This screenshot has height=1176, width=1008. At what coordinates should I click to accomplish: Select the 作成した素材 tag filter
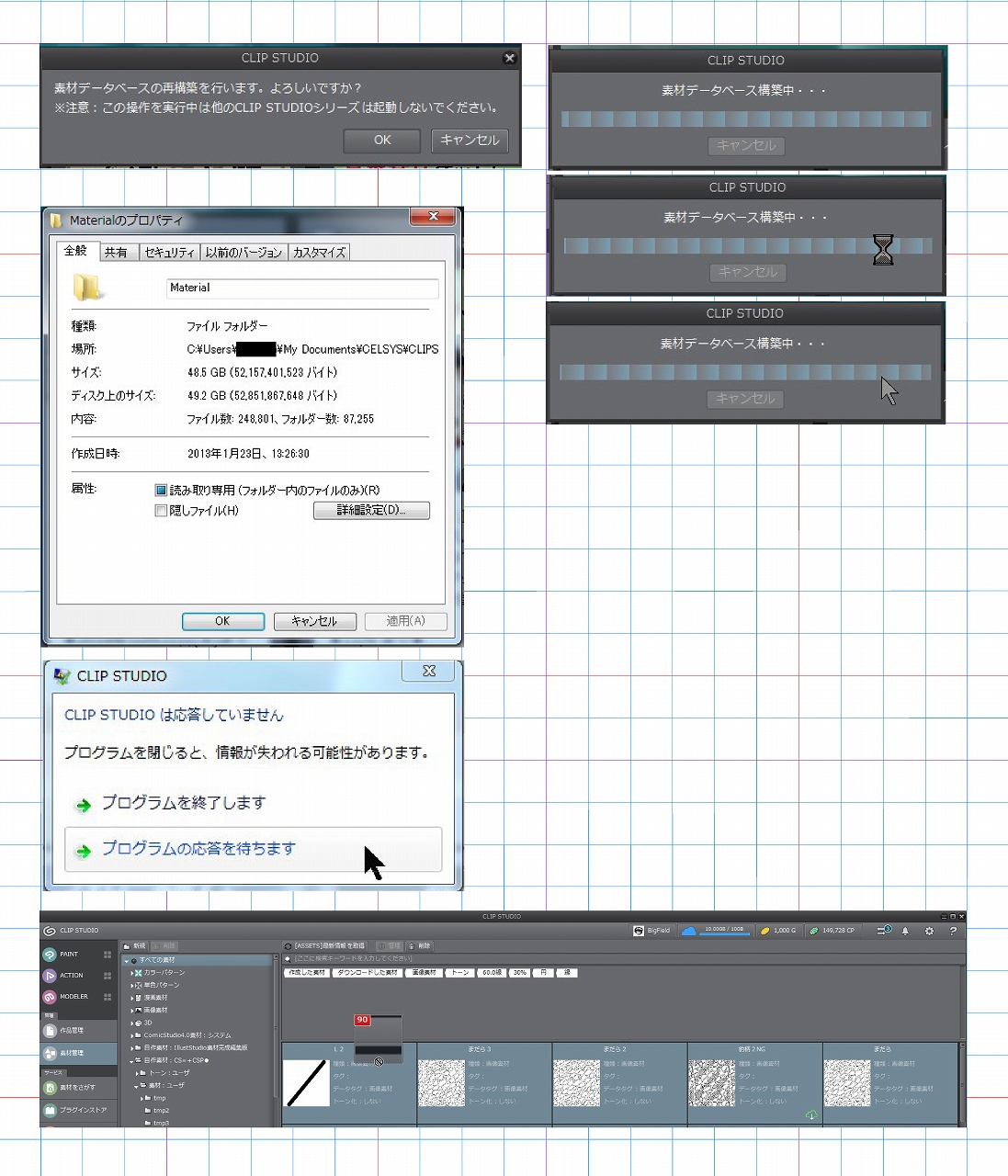[x=307, y=973]
